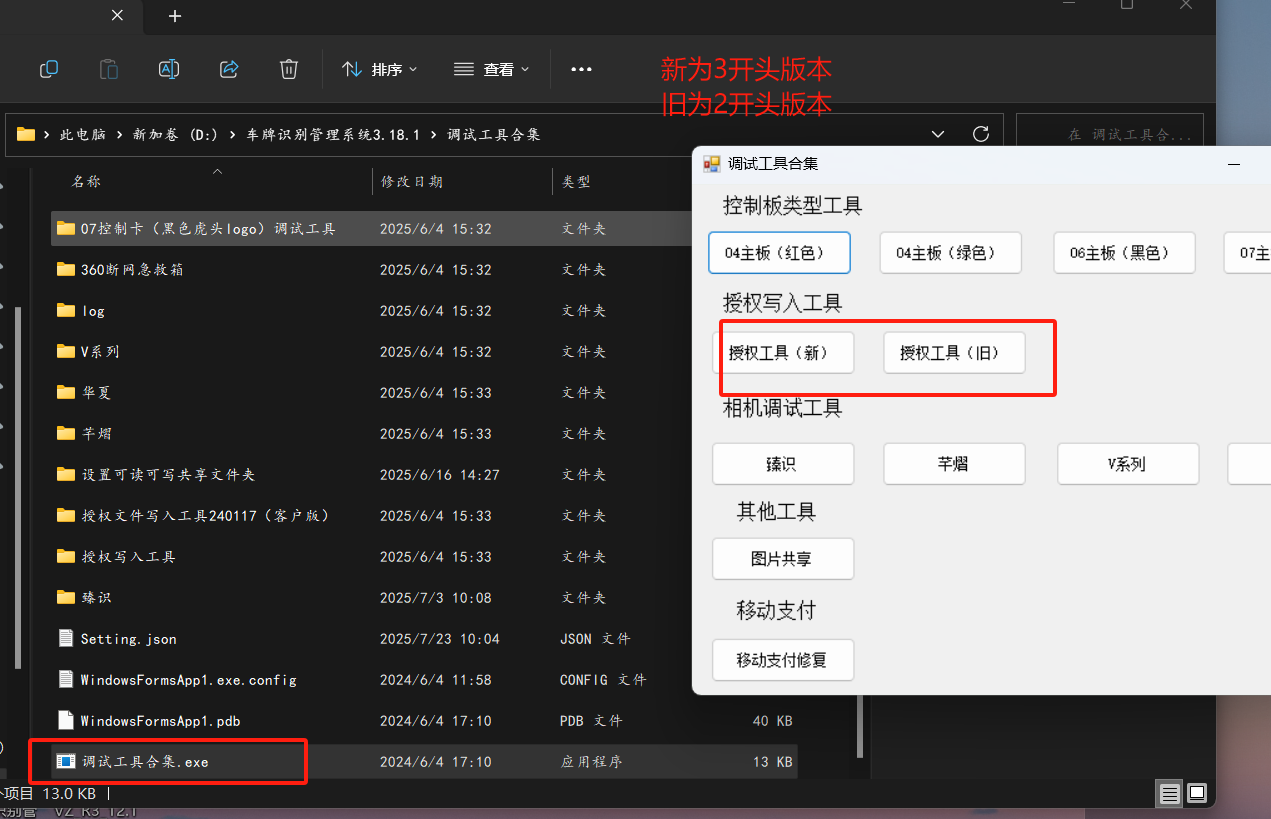Open the See more ellipsis menu
The image size is (1271, 819).
click(x=581, y=69)
